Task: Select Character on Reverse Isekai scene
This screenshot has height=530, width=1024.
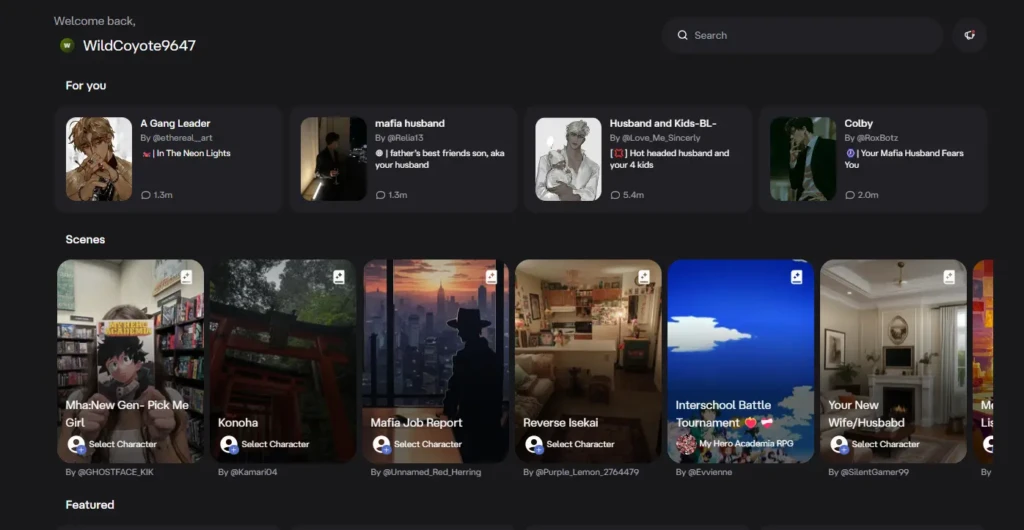Action: (580, 444)
